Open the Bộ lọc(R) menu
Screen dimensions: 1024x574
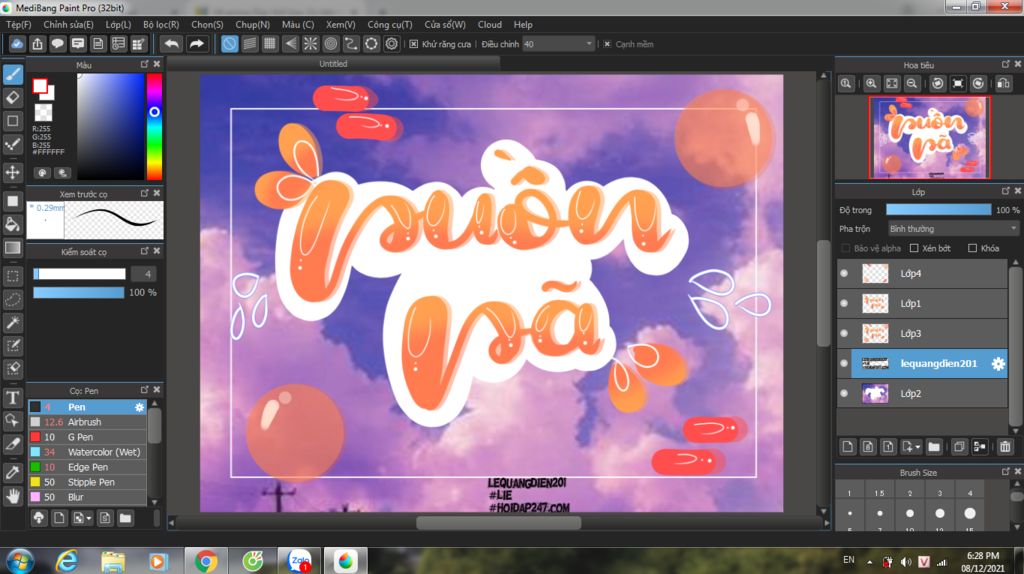[161, 24]
